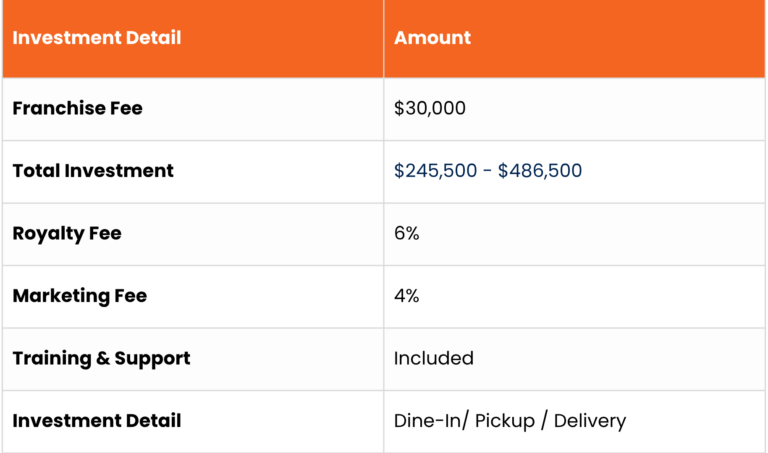This screenshot has height=453, width=768.
Task: Click the Included value cell
Action: click(x=433, y=358)
